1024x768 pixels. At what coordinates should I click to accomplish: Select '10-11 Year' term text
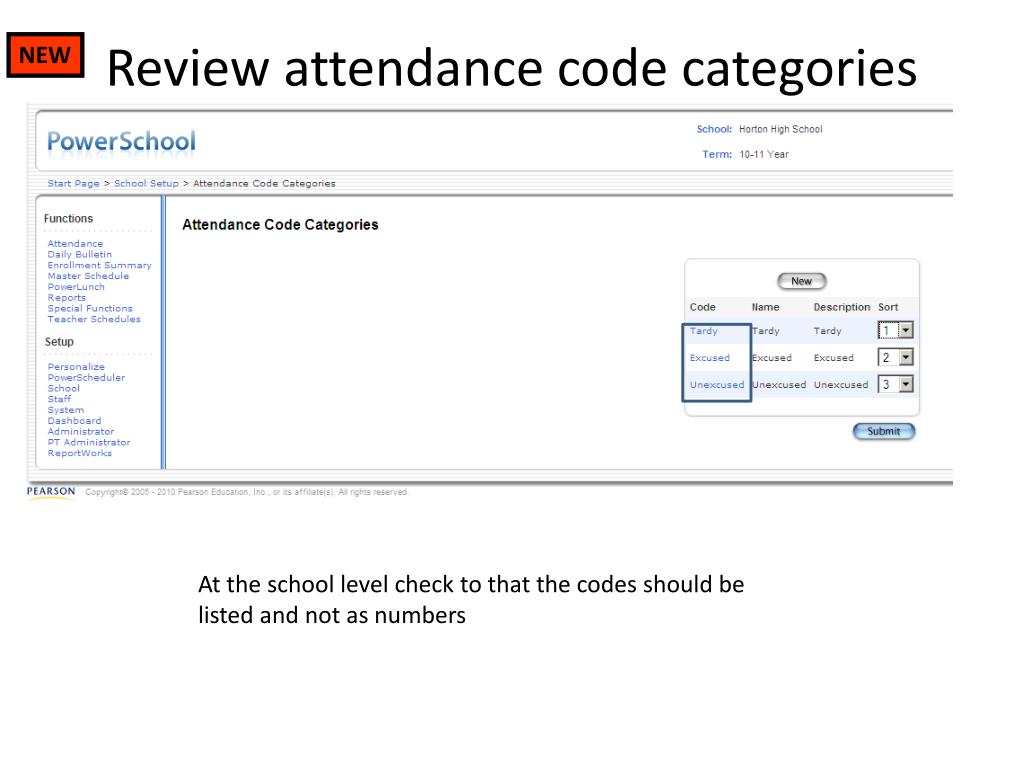[764, 154]
